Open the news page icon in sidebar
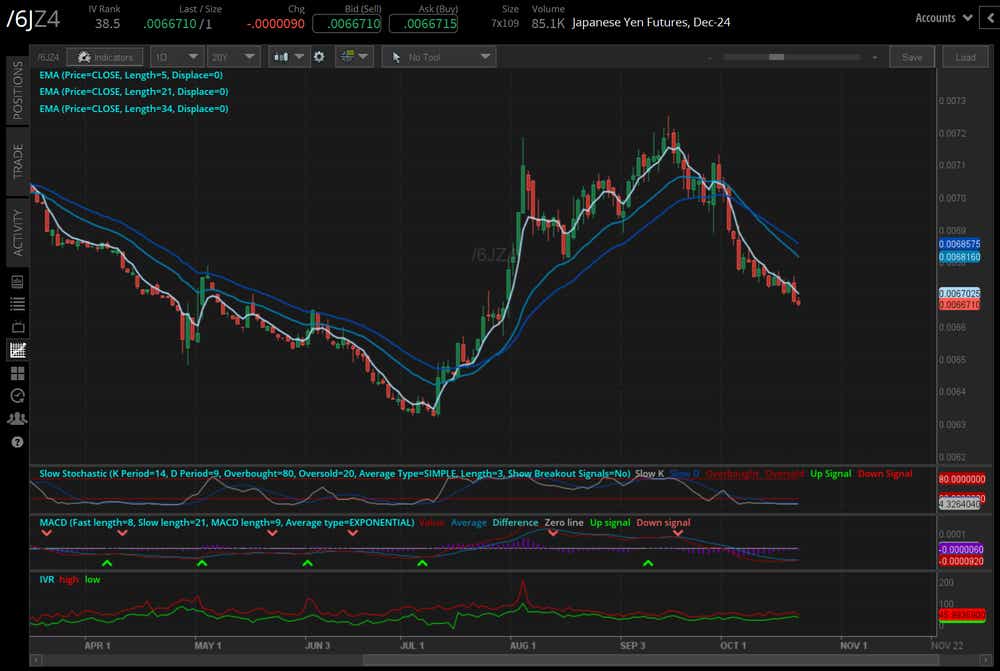 point(17,281)
